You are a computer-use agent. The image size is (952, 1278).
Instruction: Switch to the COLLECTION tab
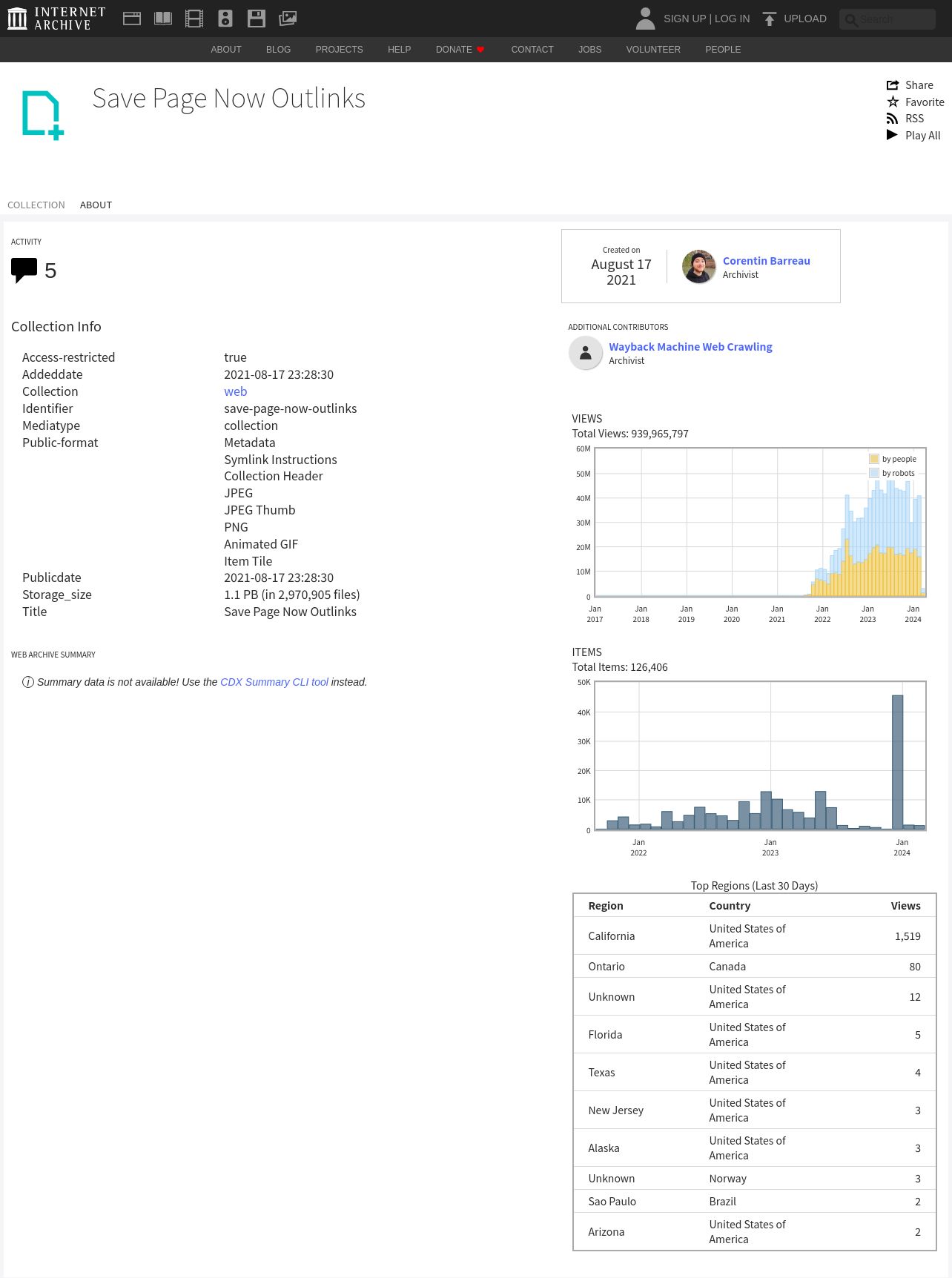[x=36, y=205]
